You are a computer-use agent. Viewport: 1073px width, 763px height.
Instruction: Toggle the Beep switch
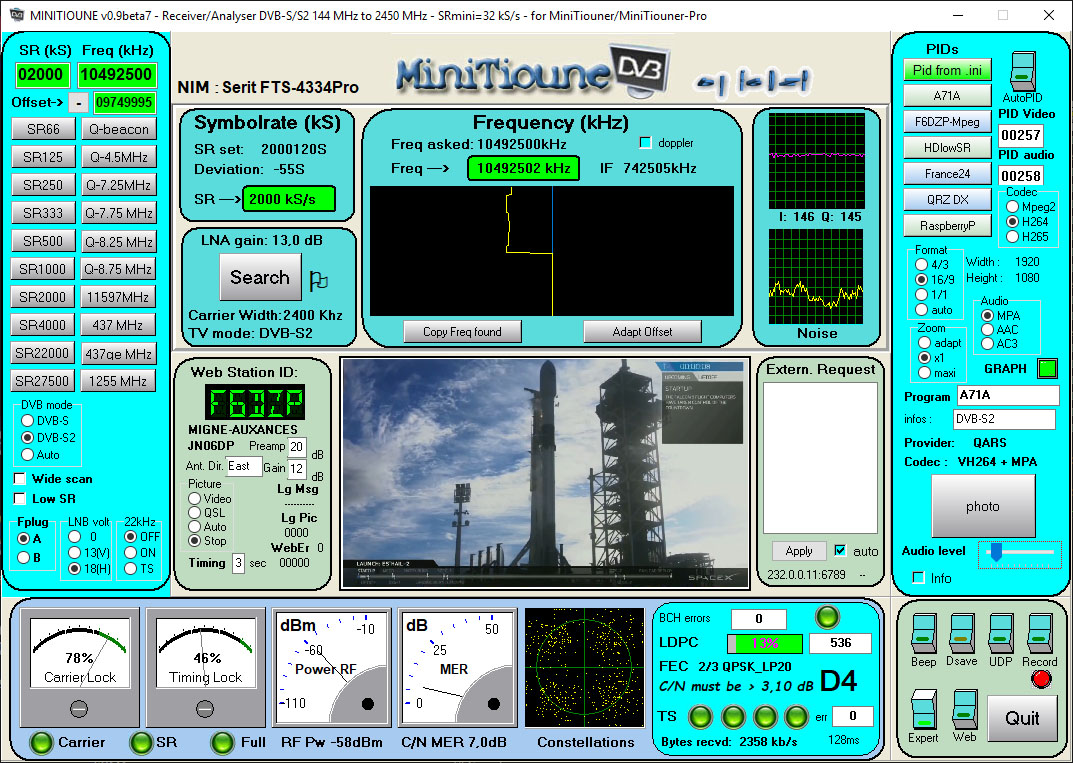click(923, 634)
